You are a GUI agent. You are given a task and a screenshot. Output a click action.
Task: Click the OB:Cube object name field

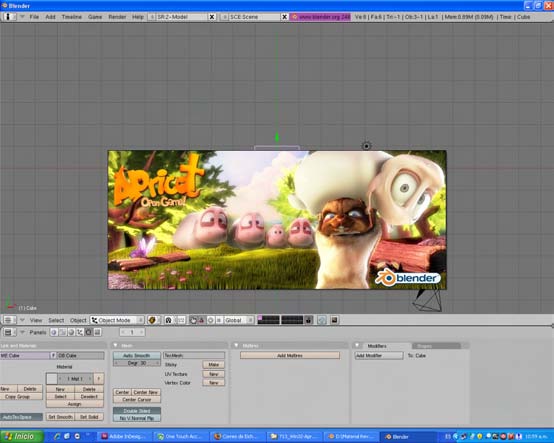pyautogui.click(x=81, y=355)
